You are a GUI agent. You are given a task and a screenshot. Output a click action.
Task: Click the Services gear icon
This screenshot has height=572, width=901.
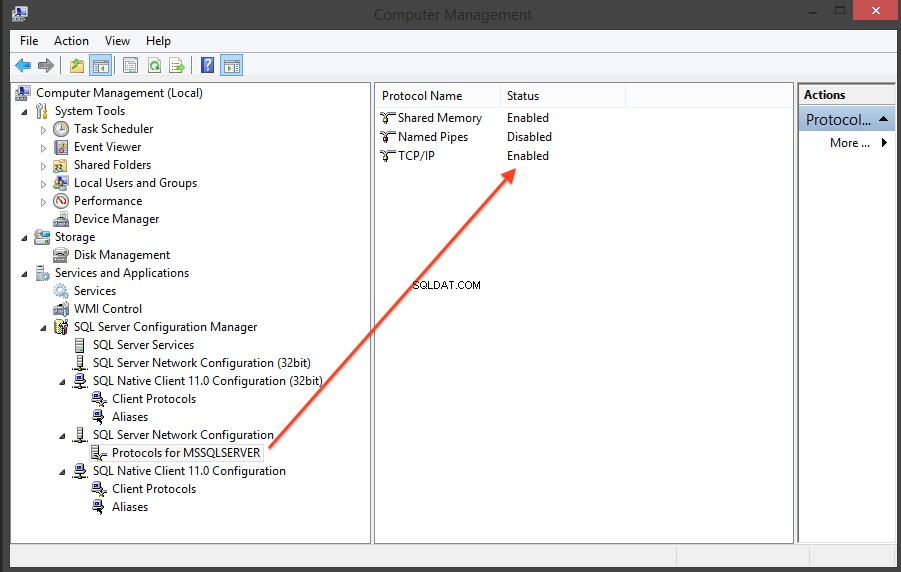(x=60, y=291)
